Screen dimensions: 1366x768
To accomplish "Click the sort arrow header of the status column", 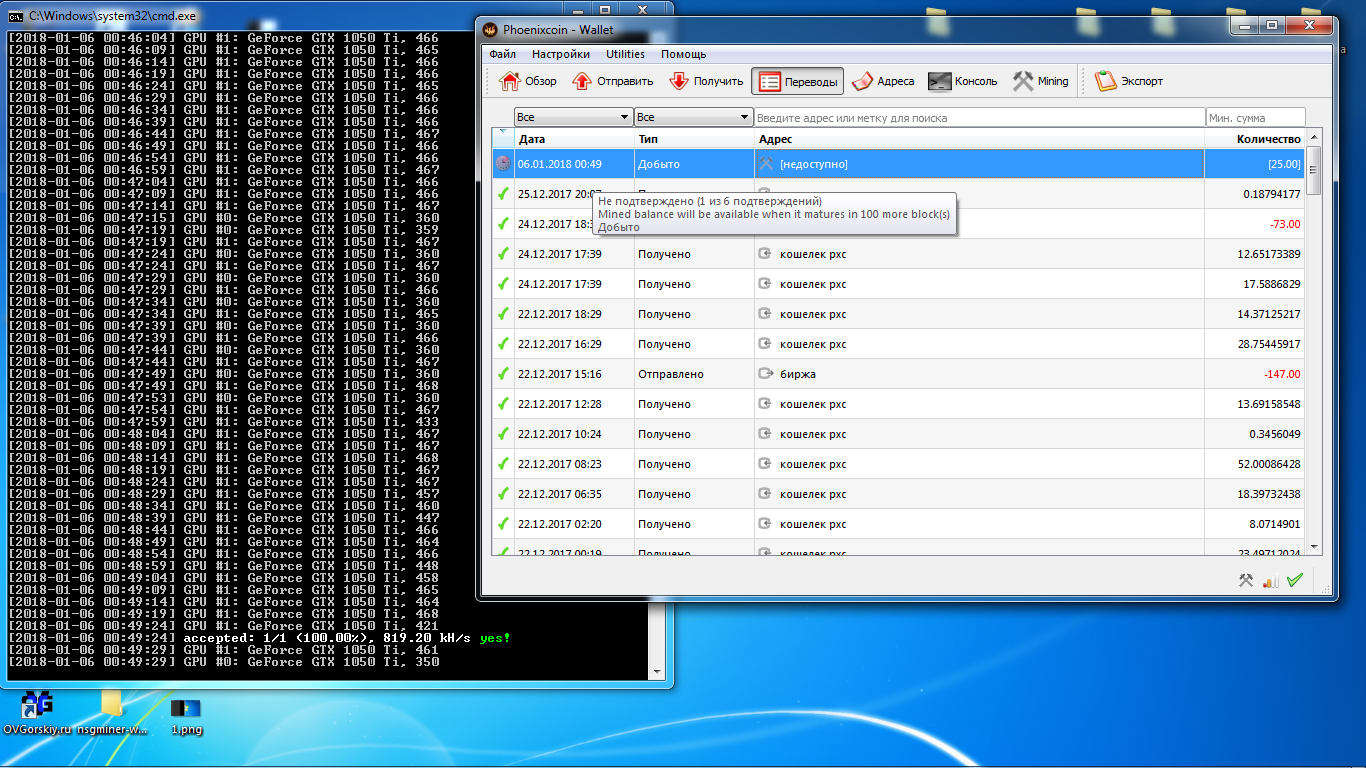I will pos(503,139).
